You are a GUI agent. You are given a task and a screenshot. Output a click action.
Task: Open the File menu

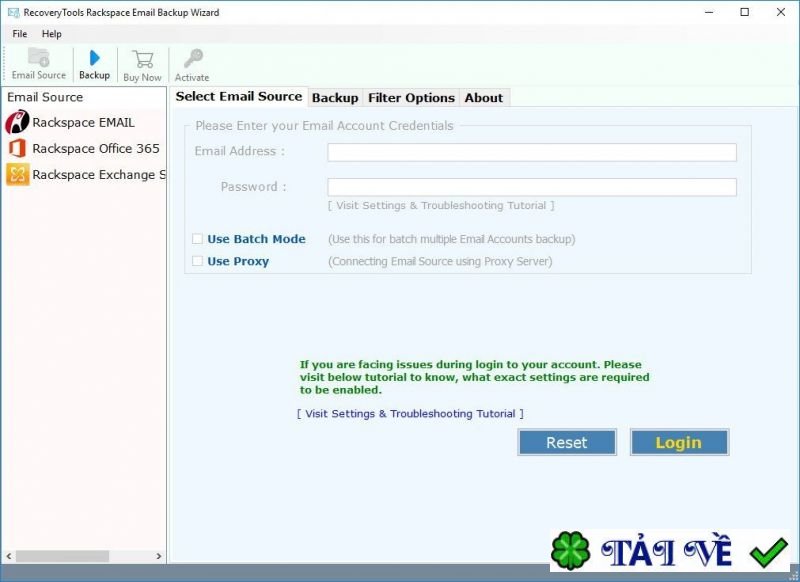tap(19, 34)
